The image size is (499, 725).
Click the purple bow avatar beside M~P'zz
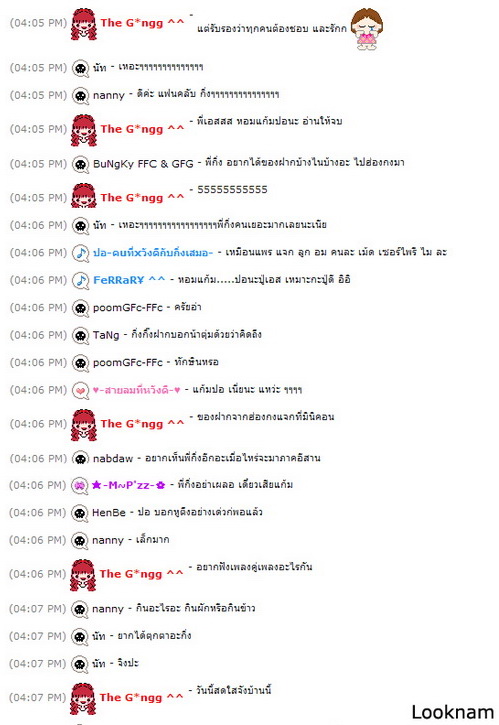(x=80, y=485)
